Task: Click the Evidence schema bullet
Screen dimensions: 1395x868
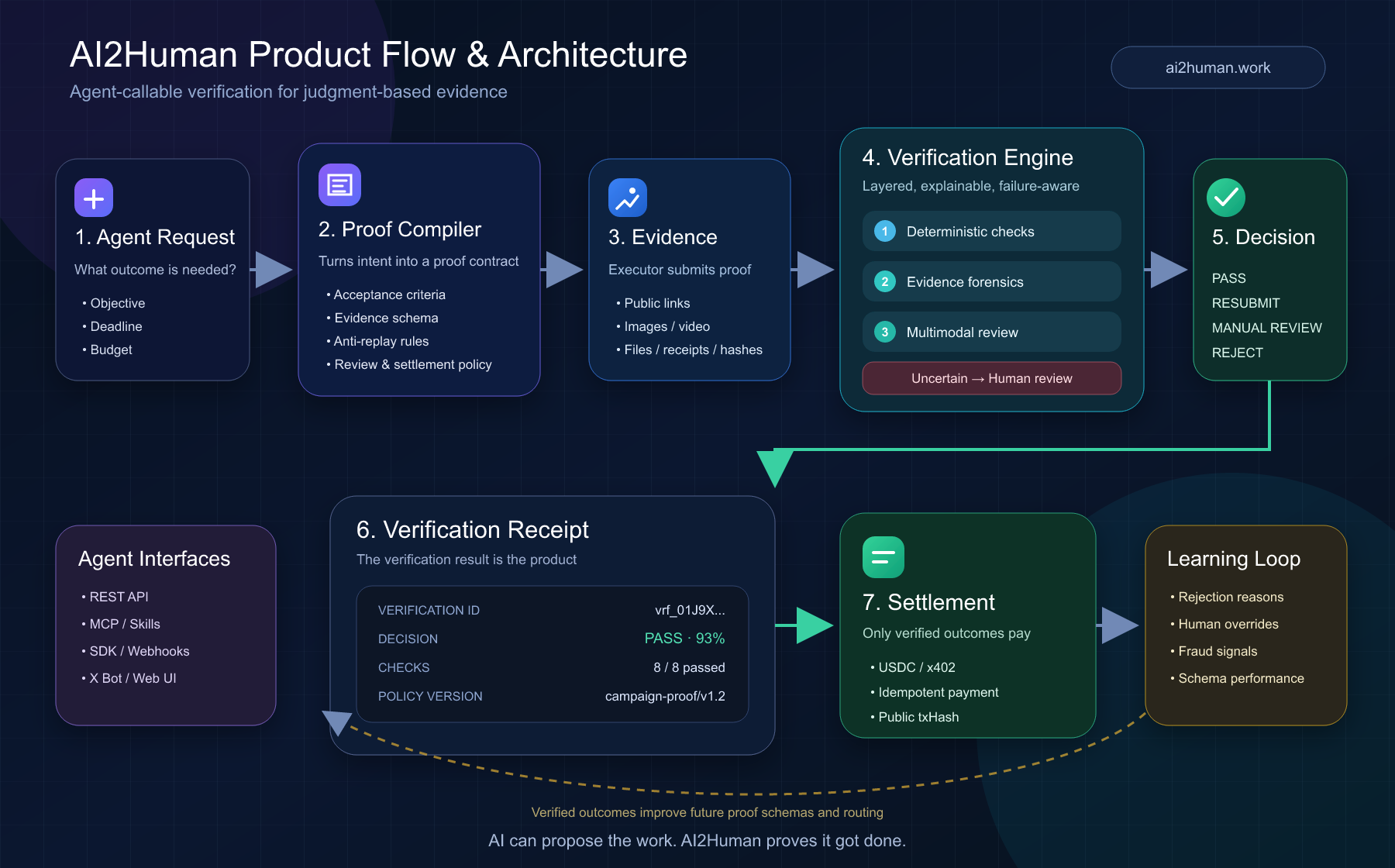Action: click(382, 318)
